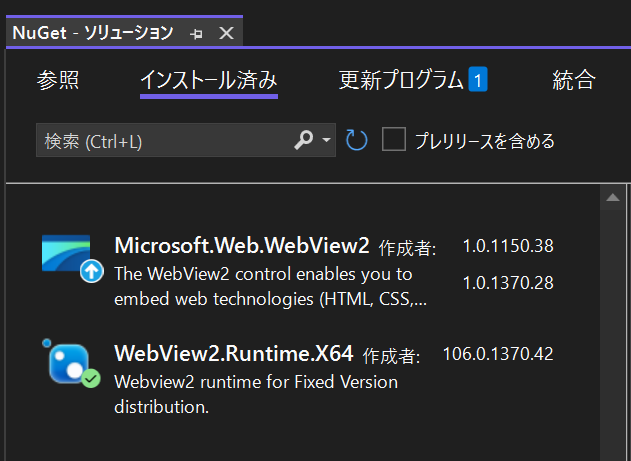This screenshot has height=461, width=631.
Task: Click the Microsoft.Web.WebView2 package icon
Action: [x=66, y=253]
